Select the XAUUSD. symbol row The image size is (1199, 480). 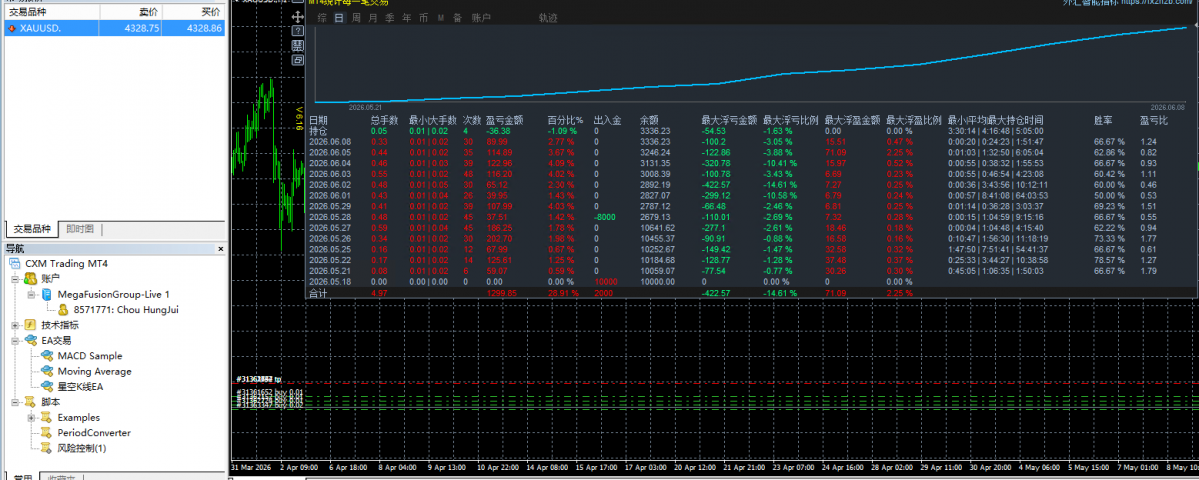tap(115, 28)
